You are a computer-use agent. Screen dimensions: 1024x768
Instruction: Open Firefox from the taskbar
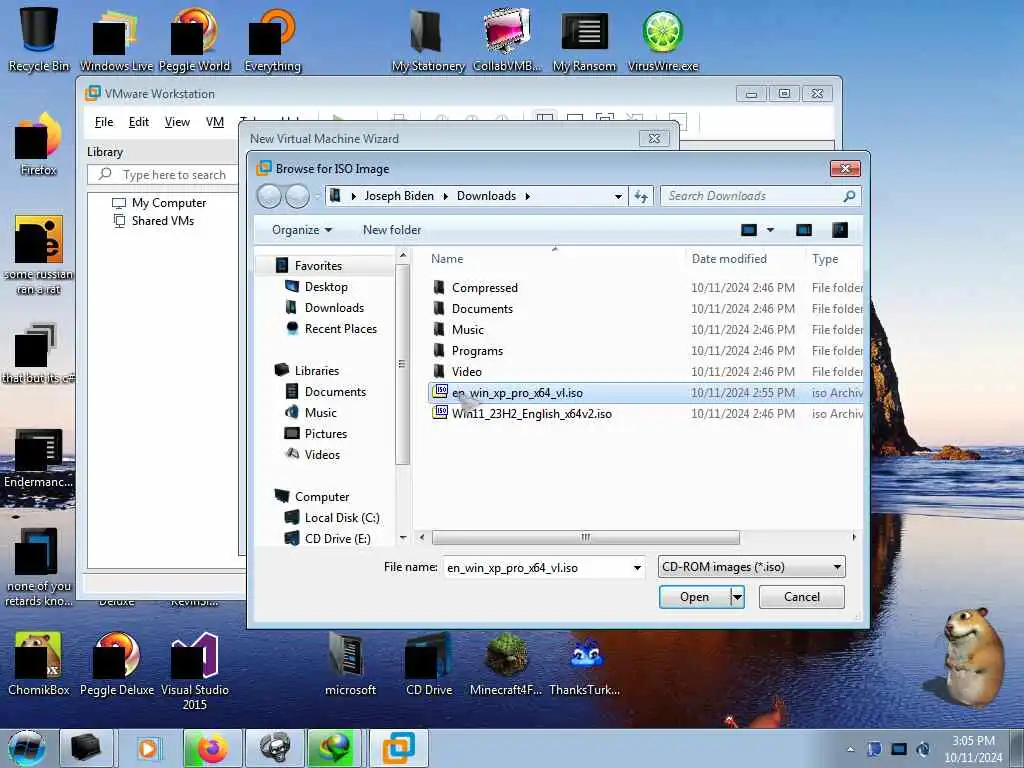point(212,748)
